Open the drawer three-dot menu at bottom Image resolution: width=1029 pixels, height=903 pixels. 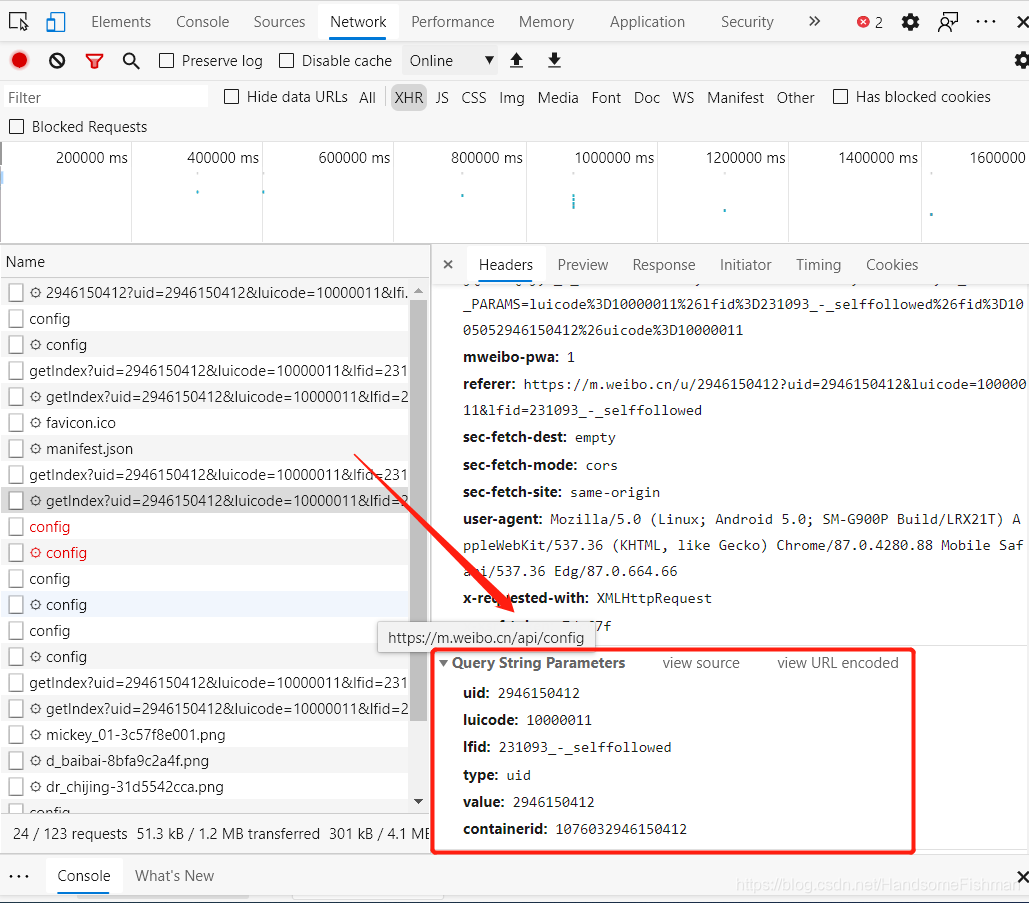pos(19,876)
